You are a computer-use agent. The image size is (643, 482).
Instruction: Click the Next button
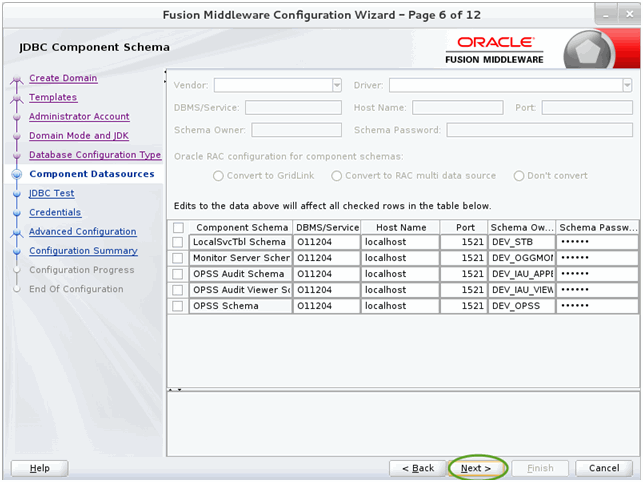coord(476,468)
